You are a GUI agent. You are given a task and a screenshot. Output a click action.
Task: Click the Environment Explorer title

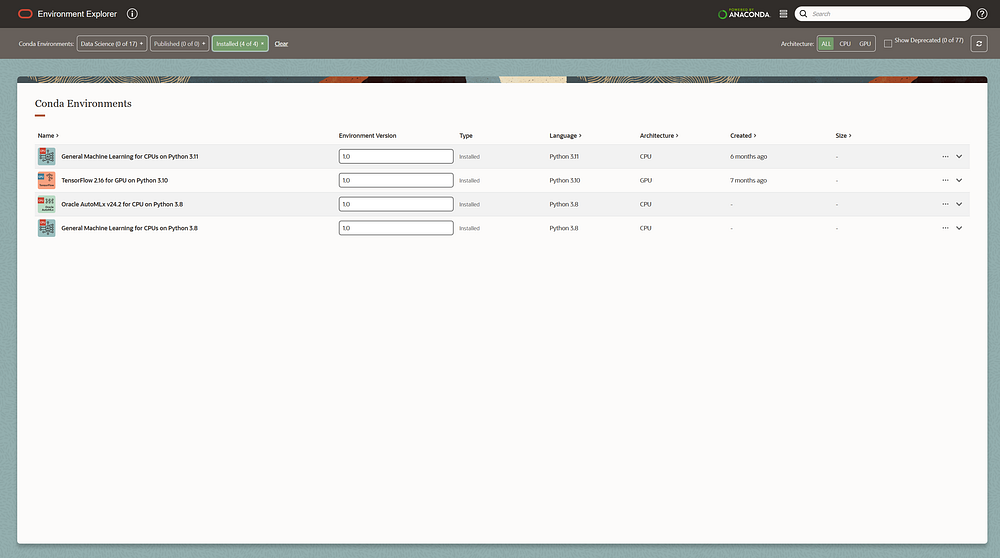tap(77, 13)
